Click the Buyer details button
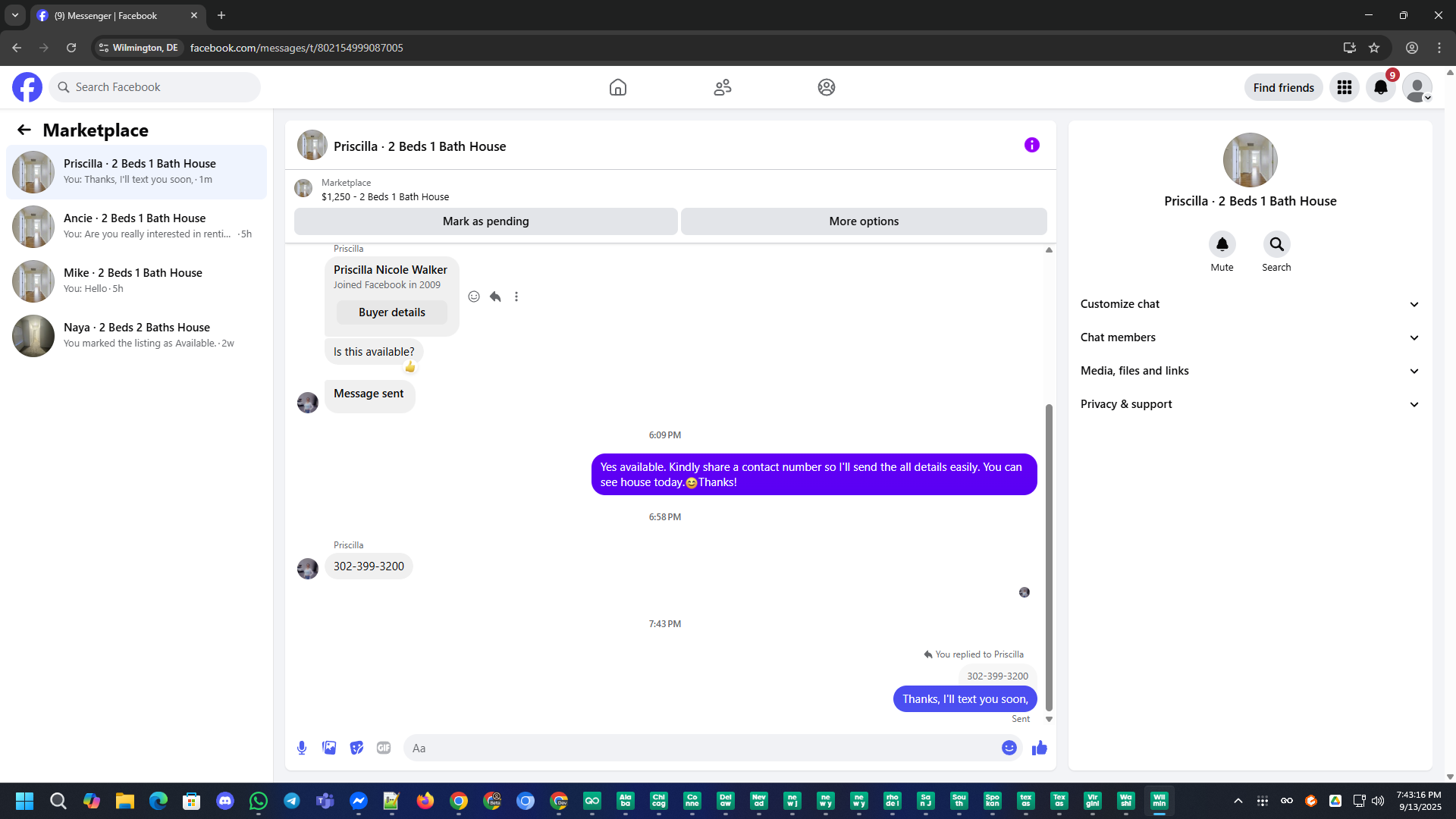 391,312
